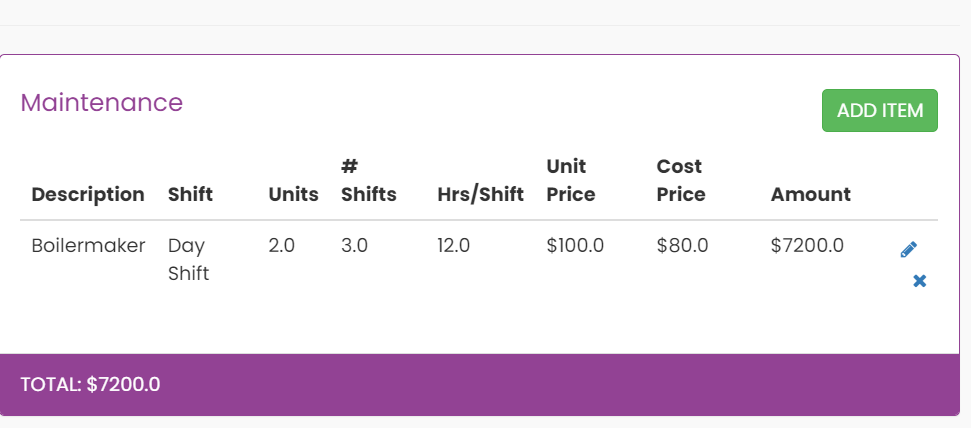The height and width of the screenshot is (428, 971).
Task: Click the TOTAL: $7200.0 footer bar
Action: tap(479, 385)
